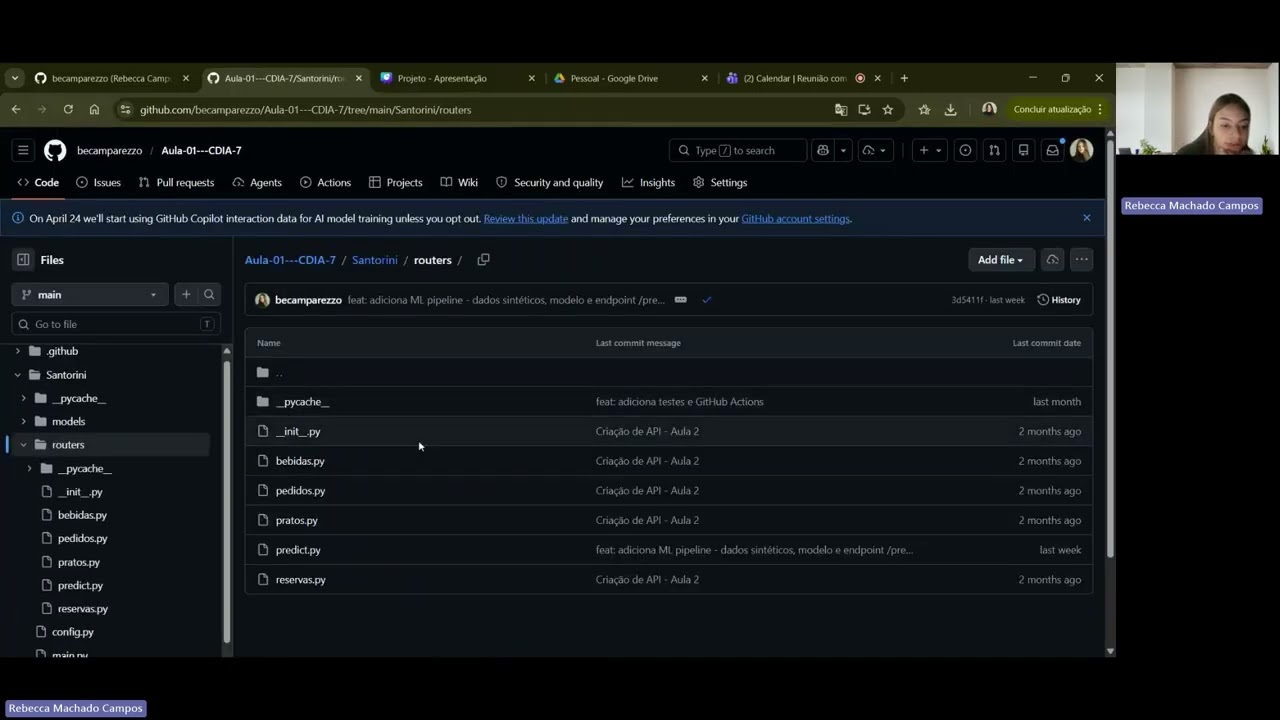Switch to the Insights tab

[648, 182]
